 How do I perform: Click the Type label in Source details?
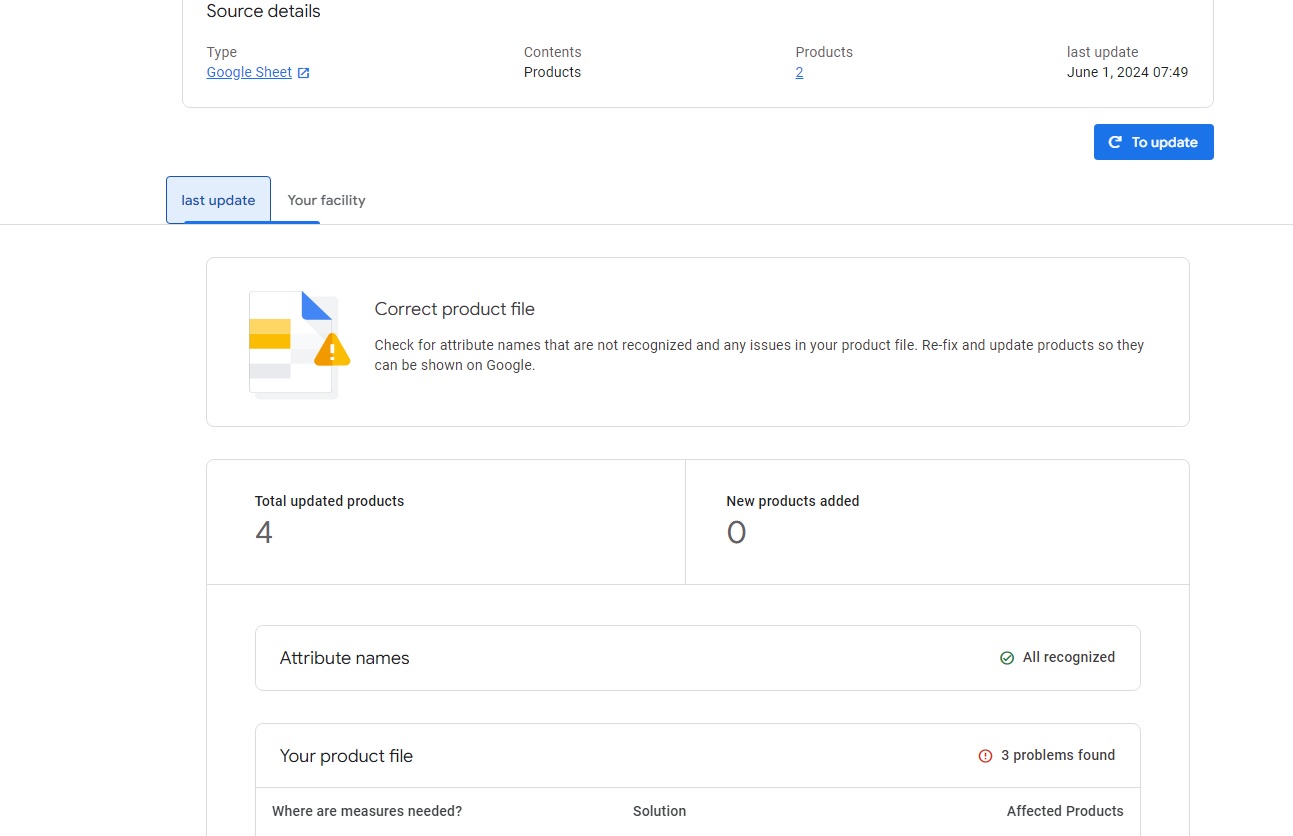tap(222, 52)
